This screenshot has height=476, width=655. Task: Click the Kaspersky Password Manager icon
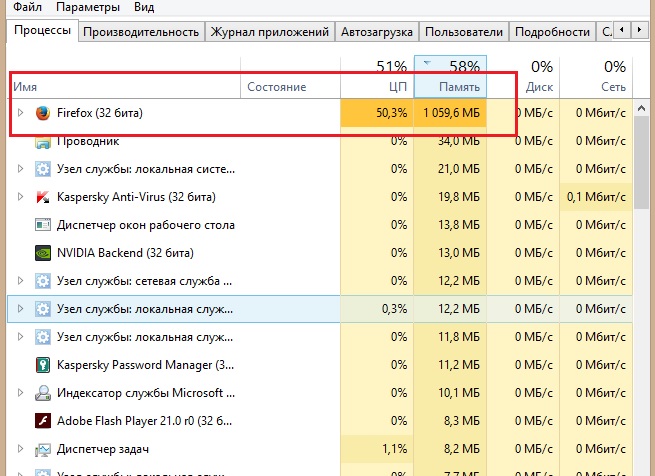[43, 365]
